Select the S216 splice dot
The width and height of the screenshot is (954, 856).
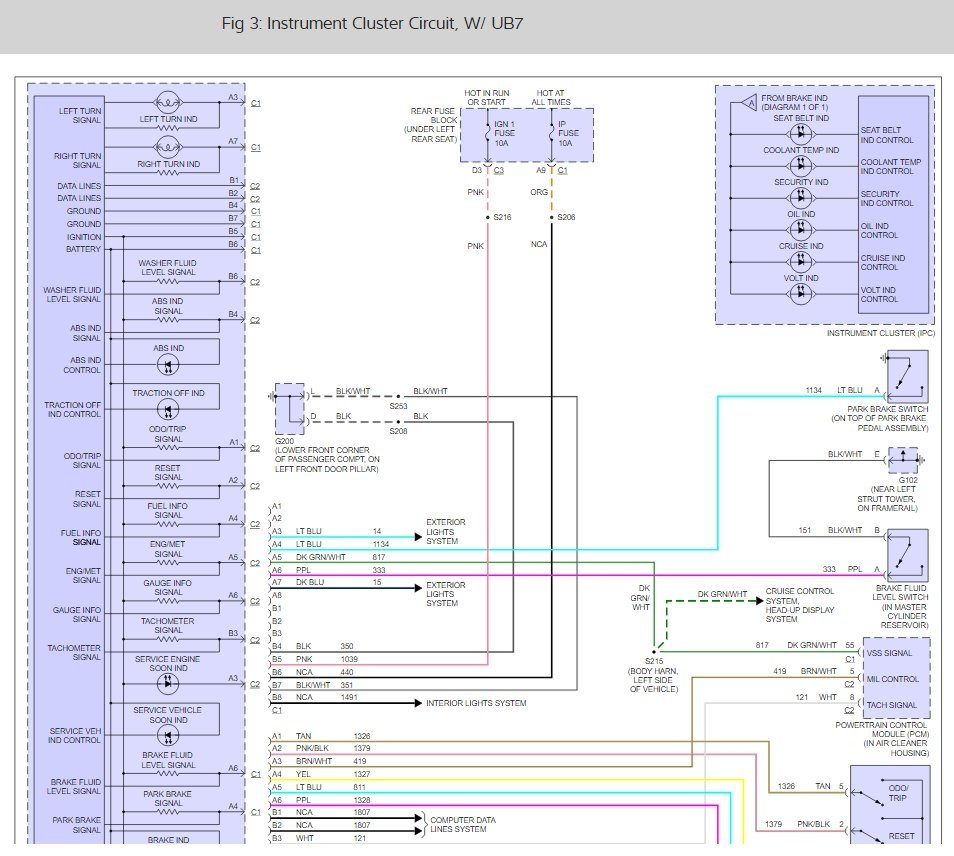click(487, 217)
